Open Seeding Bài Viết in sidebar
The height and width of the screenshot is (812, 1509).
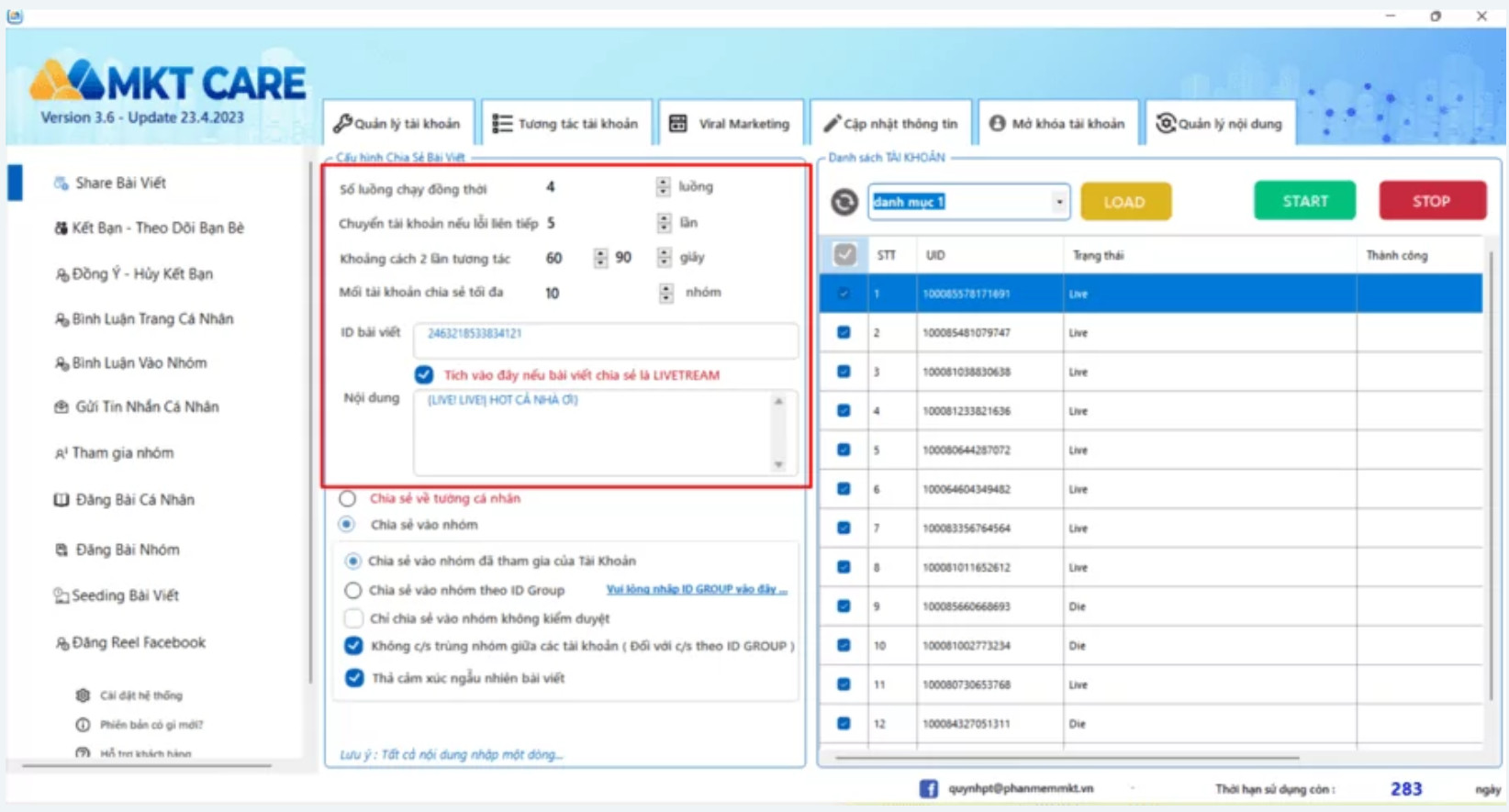pyautogui.click(x=125, y=595)
